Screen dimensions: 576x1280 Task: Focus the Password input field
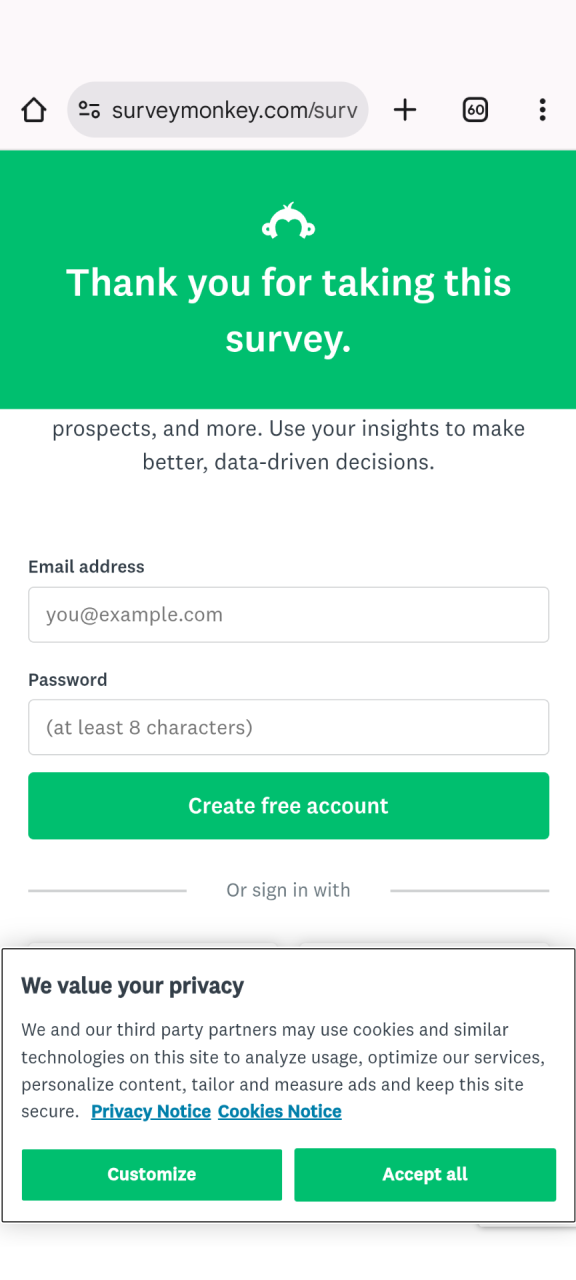[288, 727]
